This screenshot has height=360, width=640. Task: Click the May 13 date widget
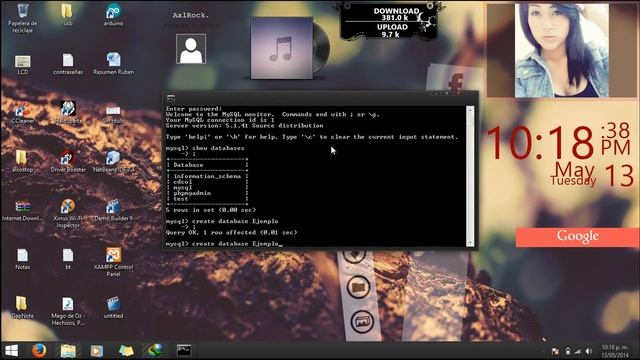tap(592, 174)
